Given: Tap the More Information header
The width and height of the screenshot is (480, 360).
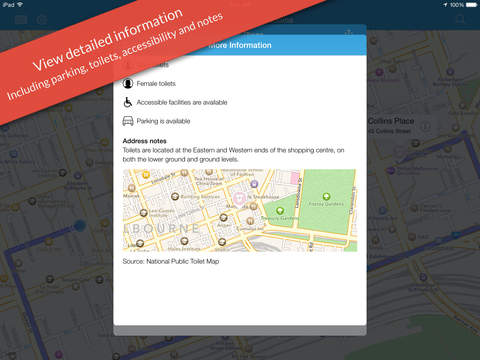Looking at the screenshot, I should tap(240, 45).
